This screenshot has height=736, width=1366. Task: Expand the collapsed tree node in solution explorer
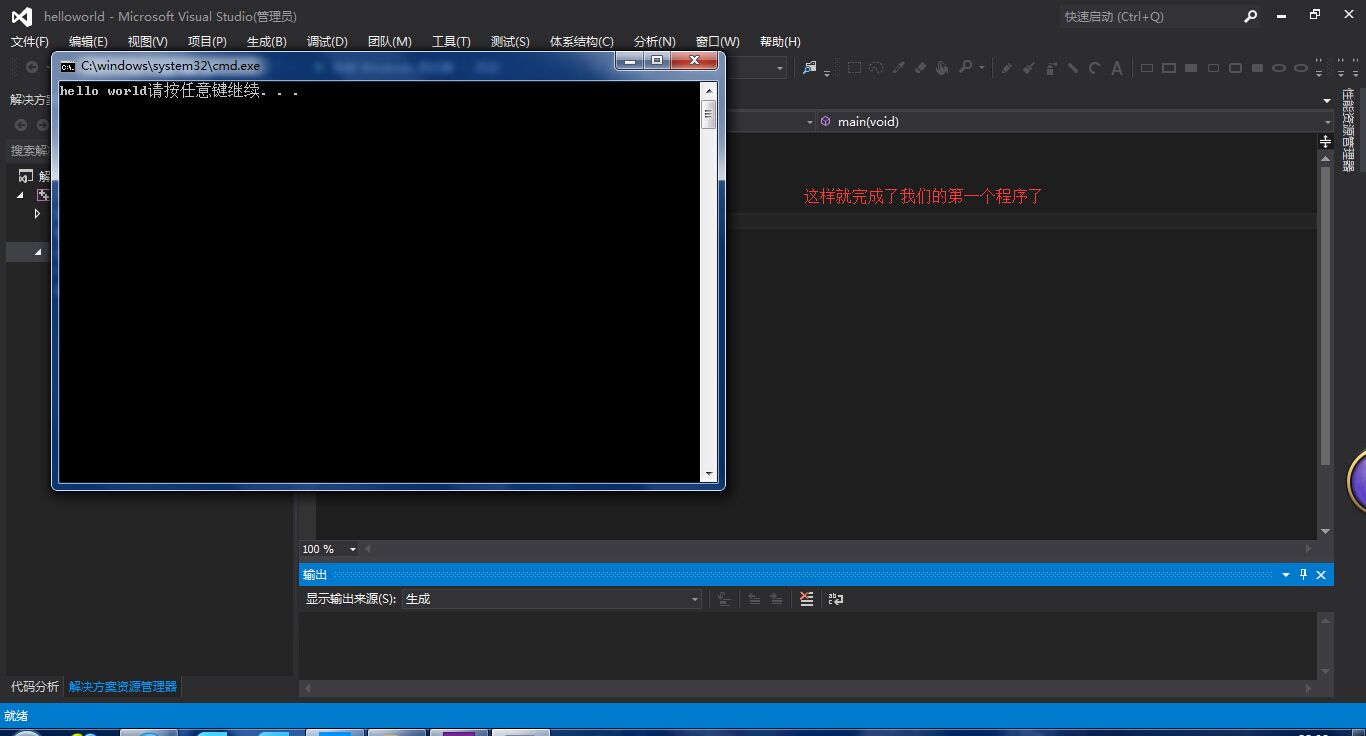37,213
